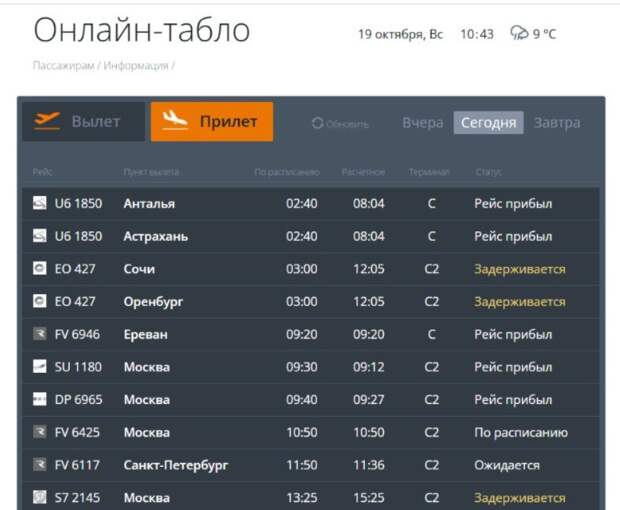Click the airline icon for DP 6965
Viewport: 620px width, 510px height.
coord(40,400)
